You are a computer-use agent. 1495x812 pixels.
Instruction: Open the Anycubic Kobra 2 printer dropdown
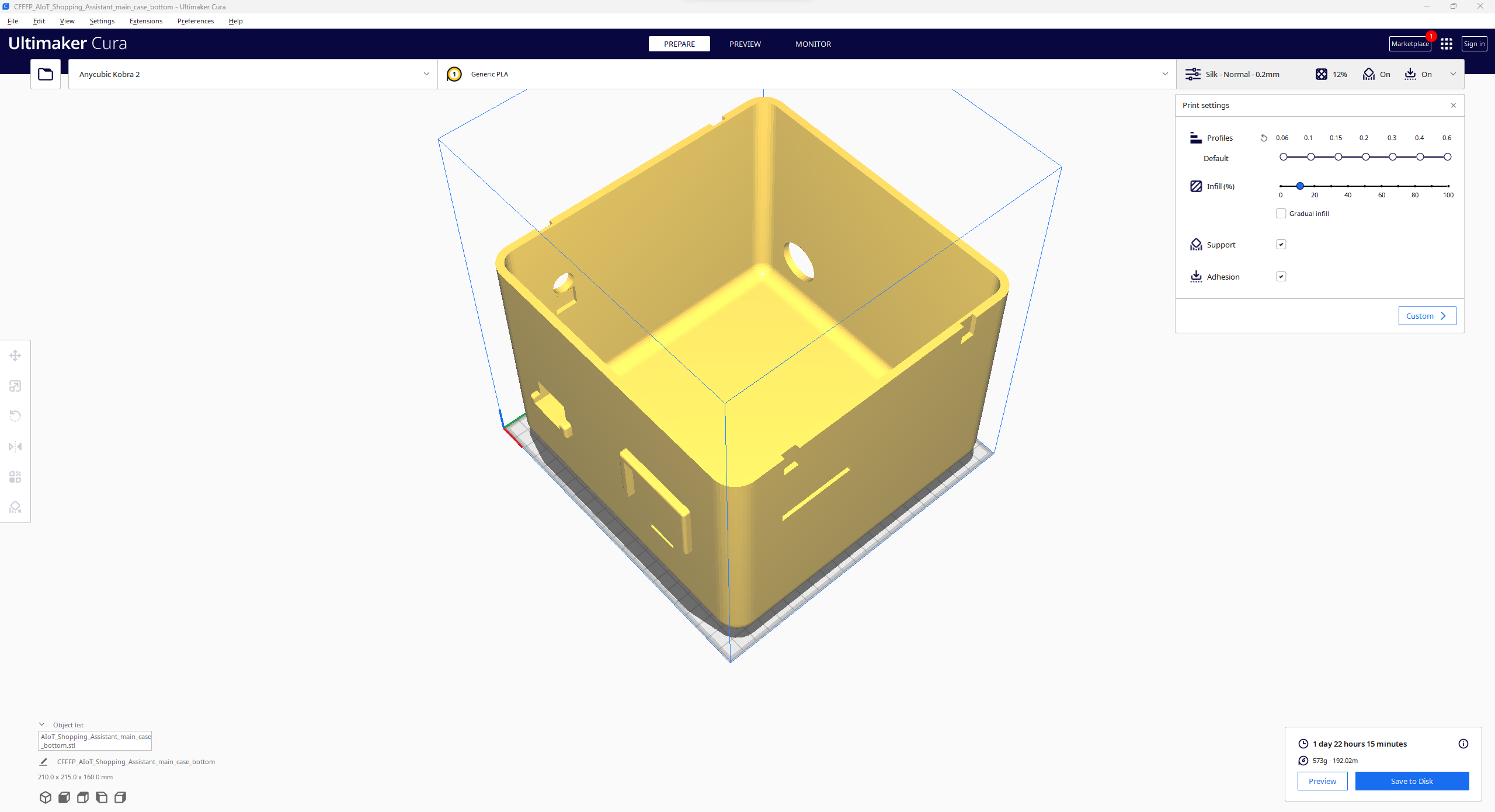252,74
